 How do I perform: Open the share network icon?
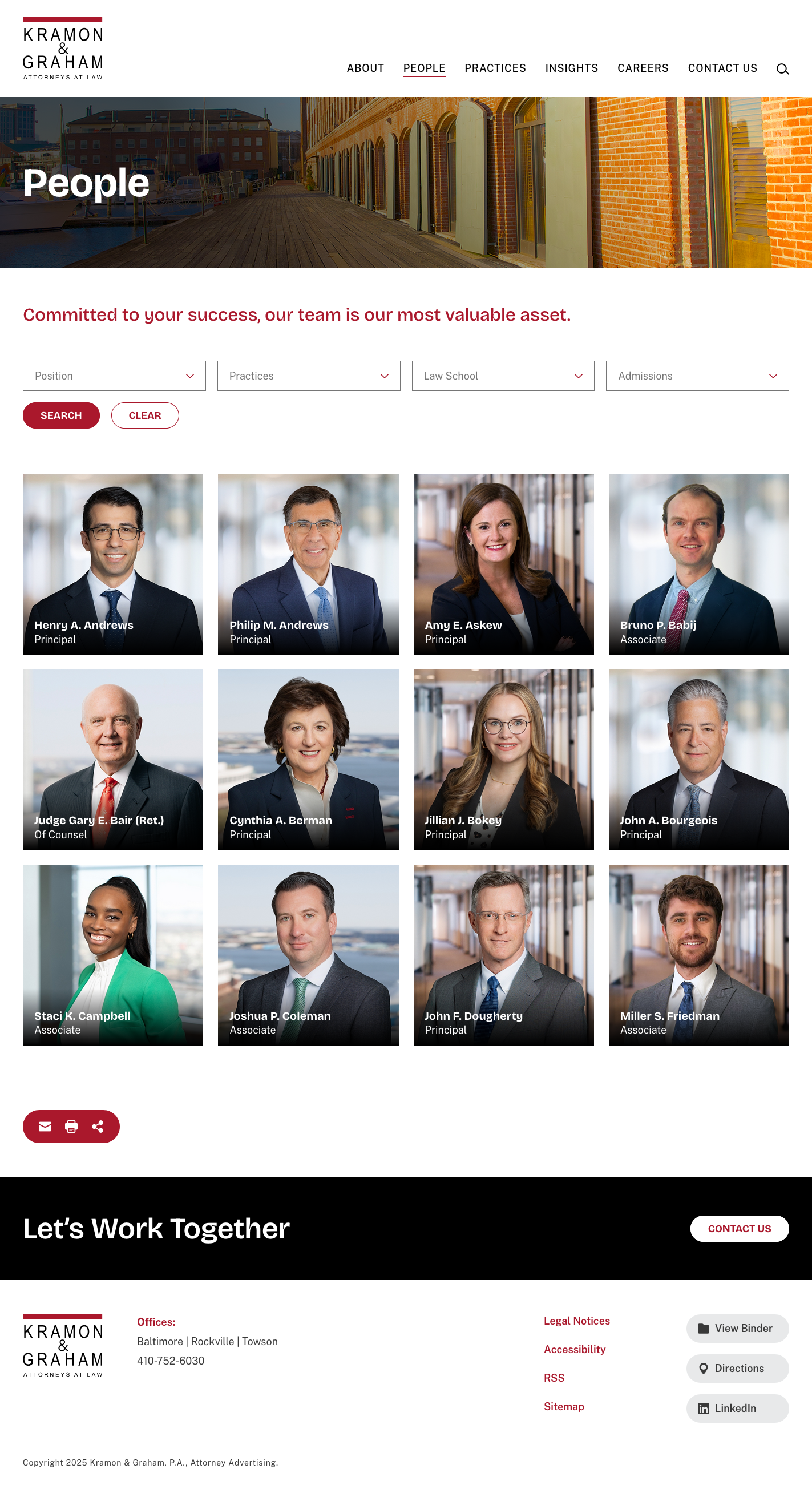coord(98,1126)
